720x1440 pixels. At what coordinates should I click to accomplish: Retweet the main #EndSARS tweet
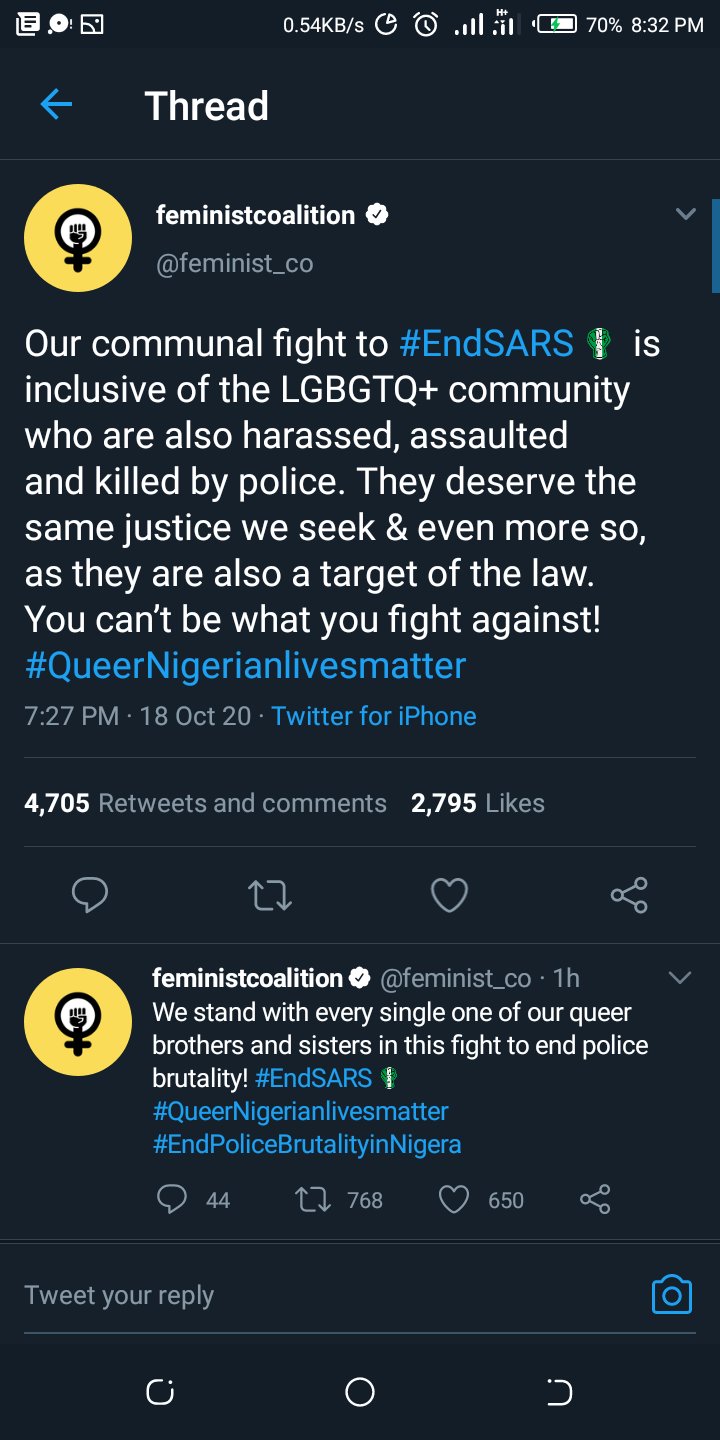click(x=269, y=895)
